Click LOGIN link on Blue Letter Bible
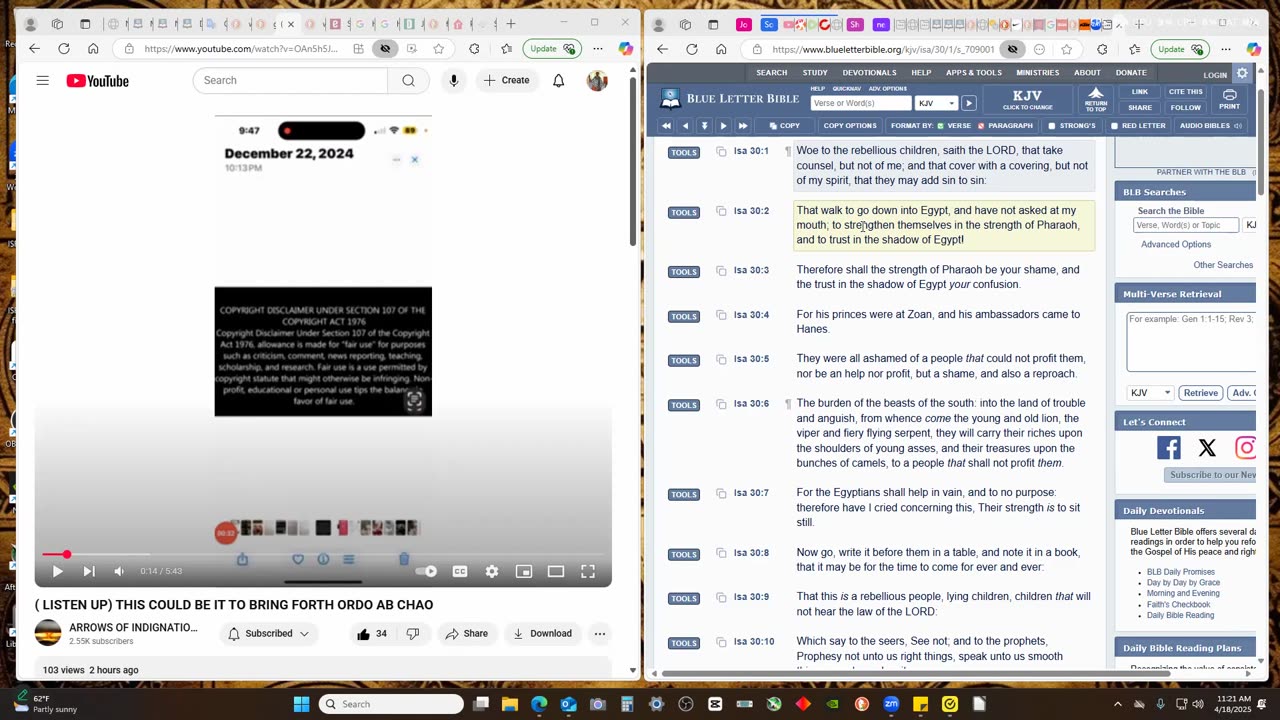Image resolution: width=1280 pixels, height=720 pixels. pyautogui.click(x=1215, y=75)
